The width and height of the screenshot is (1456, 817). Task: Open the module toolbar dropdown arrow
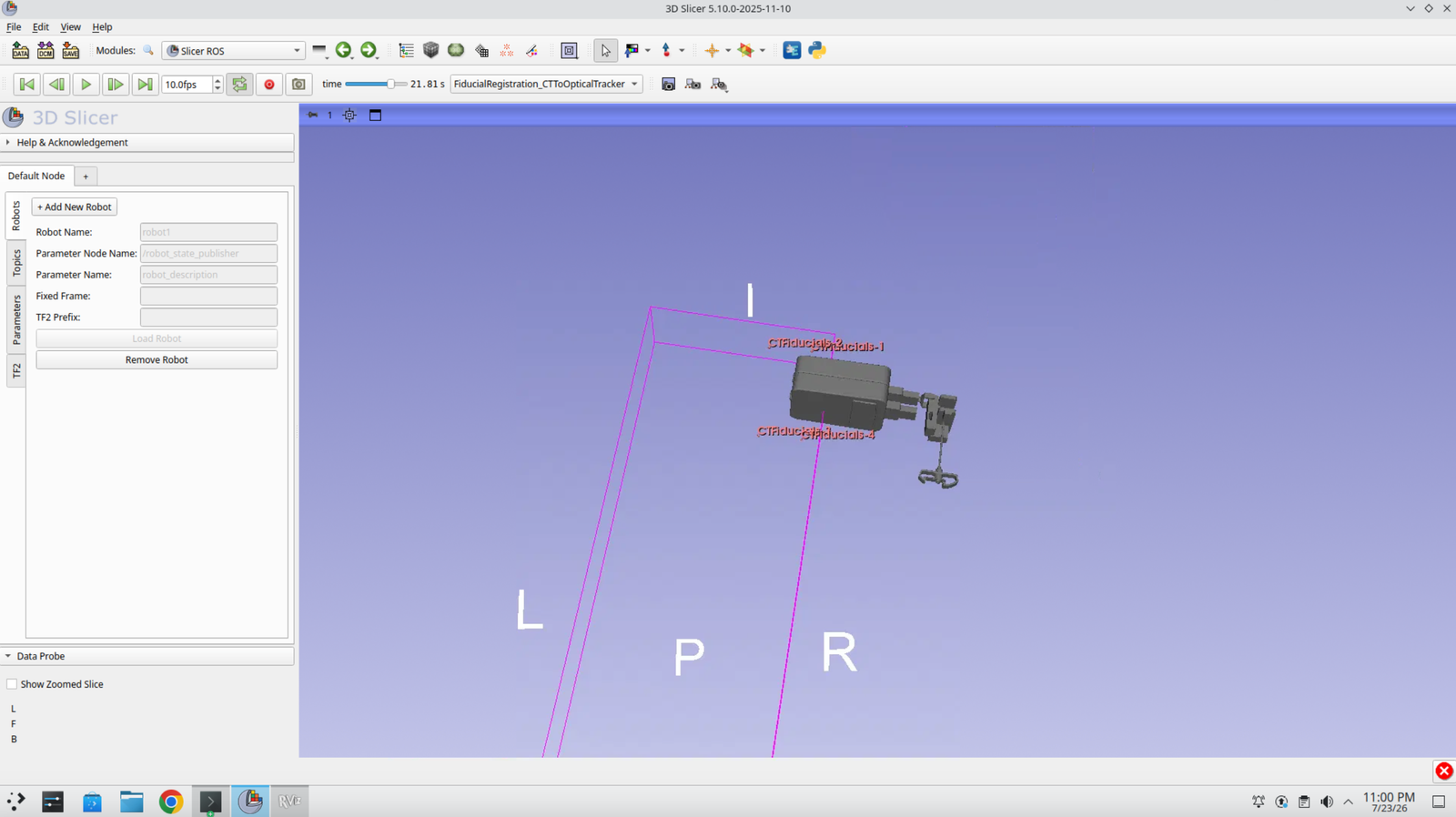(x=319, y=51)
